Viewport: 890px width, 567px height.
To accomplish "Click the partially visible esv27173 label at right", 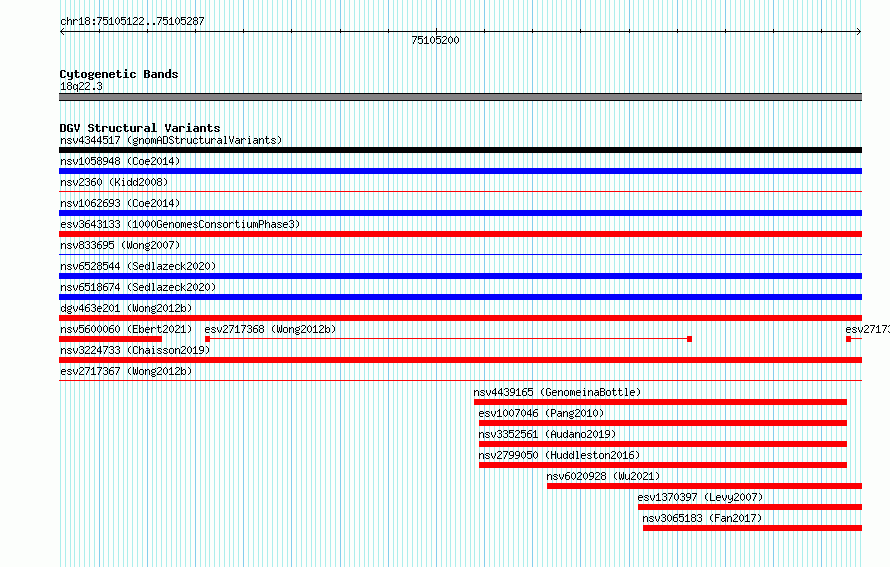I will [x=867, y=329].
